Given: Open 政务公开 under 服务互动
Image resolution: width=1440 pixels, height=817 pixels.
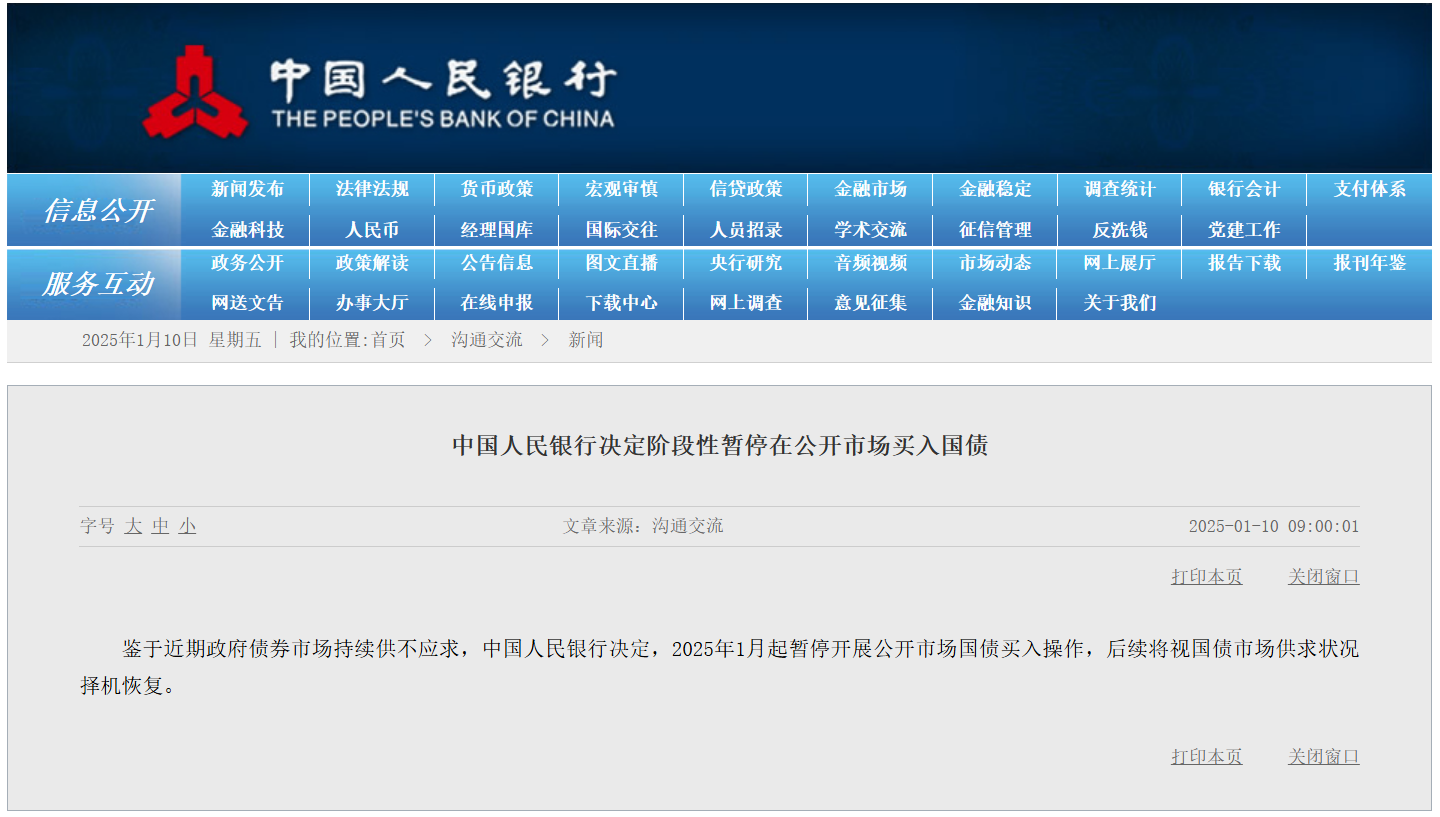Looking at the screenshot, I should coord(247,263).
